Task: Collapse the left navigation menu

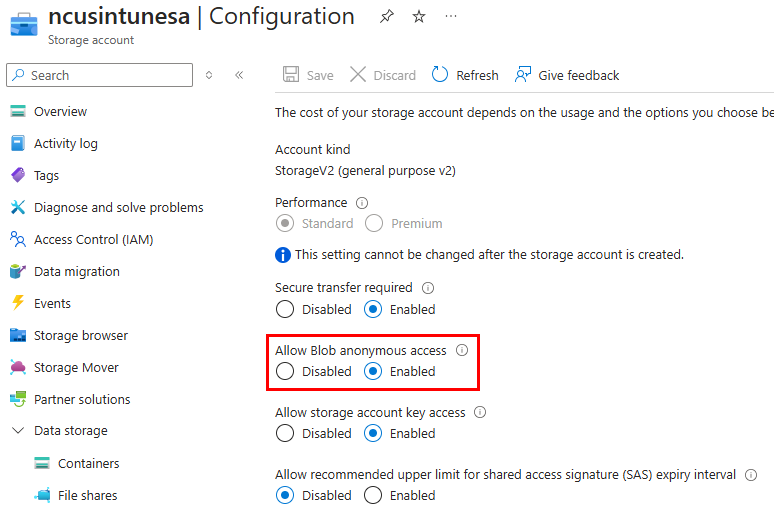Action: click(239, 75)
